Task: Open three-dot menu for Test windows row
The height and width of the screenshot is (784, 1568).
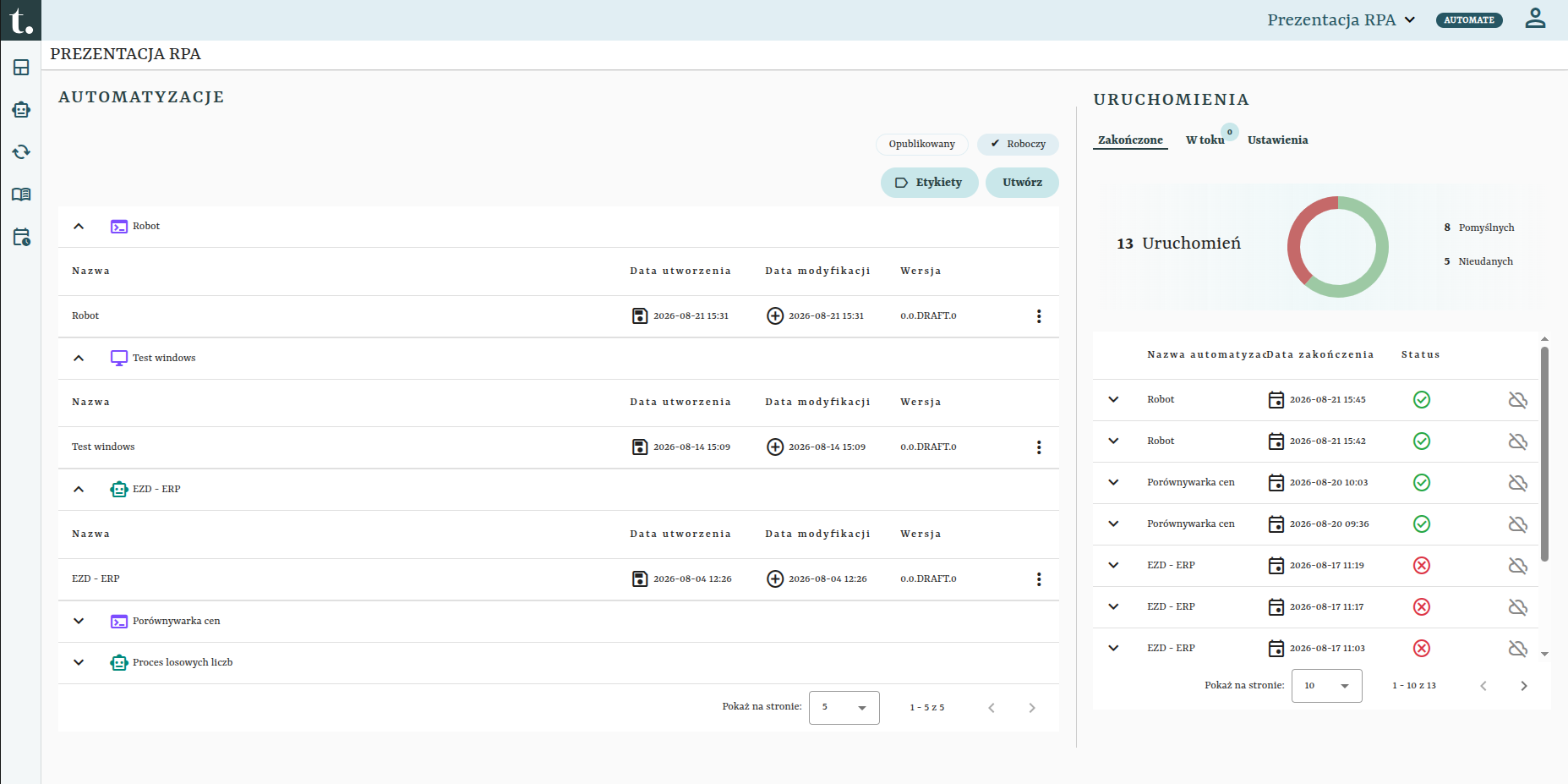Action: pyautogui.click(x=1039, y=447)
